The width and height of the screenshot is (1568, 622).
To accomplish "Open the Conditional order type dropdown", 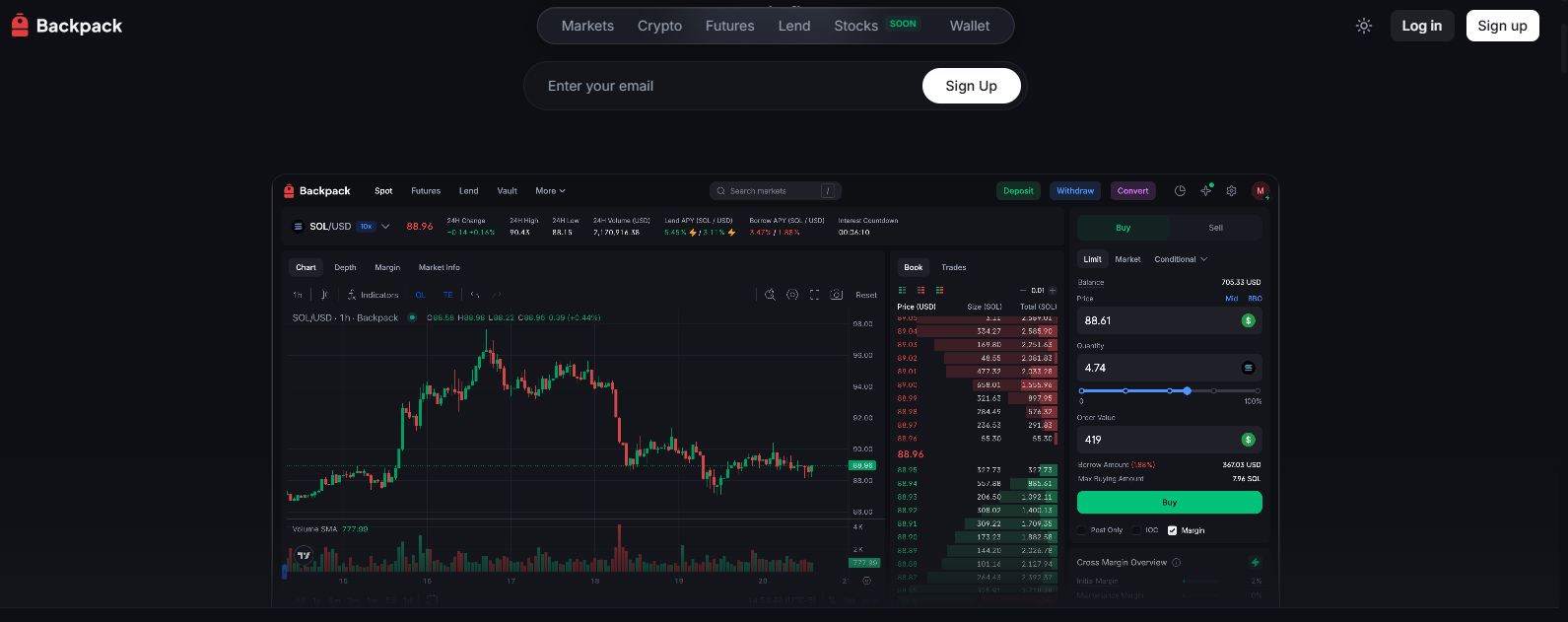I will [x=1181, y=259].
